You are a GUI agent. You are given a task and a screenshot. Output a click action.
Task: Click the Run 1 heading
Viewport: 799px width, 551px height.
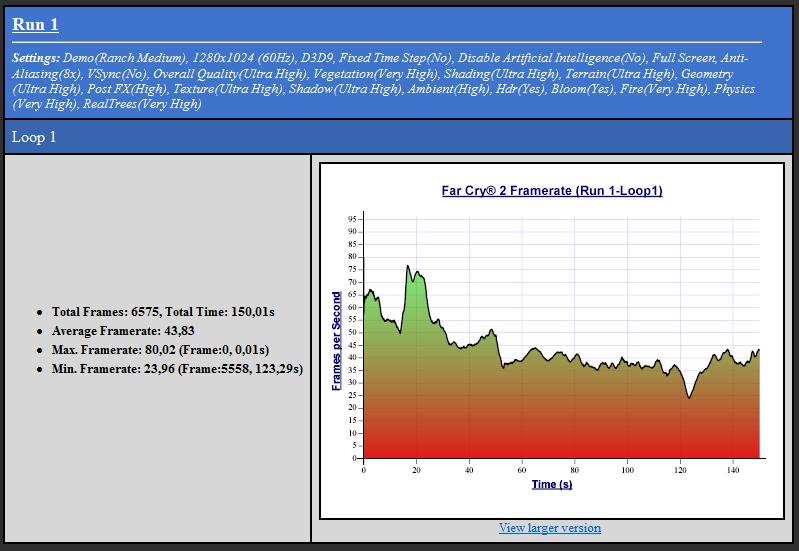pos(35,24)
